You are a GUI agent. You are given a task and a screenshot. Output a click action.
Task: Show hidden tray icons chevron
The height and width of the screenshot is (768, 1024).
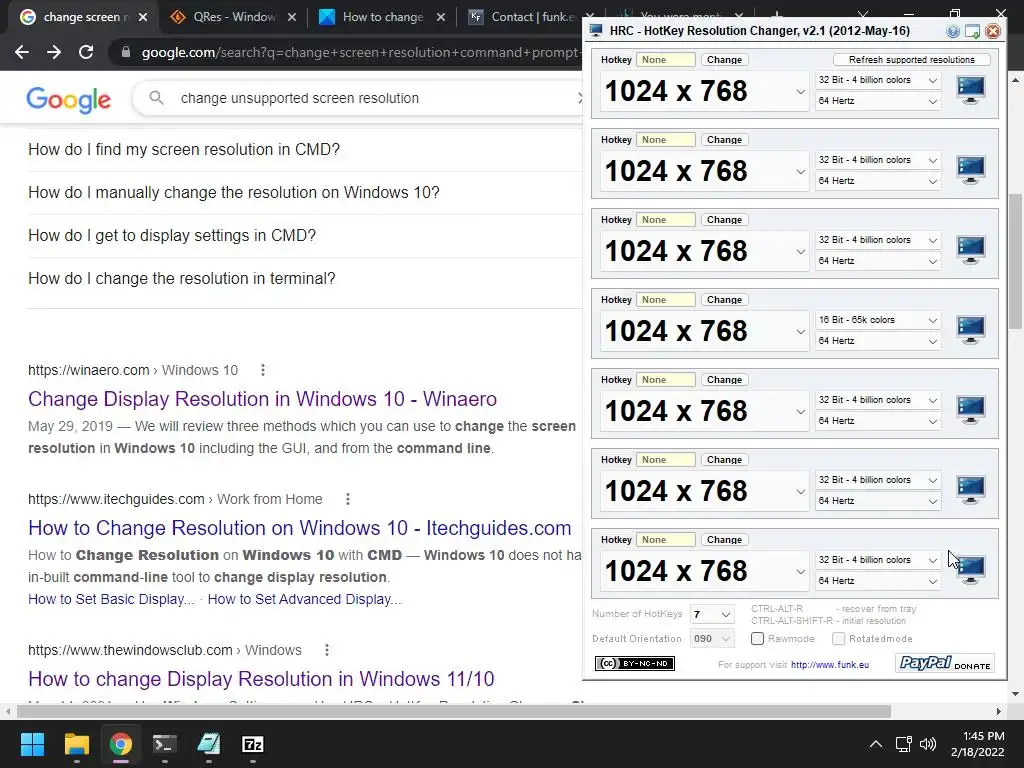tap(876, 744)
